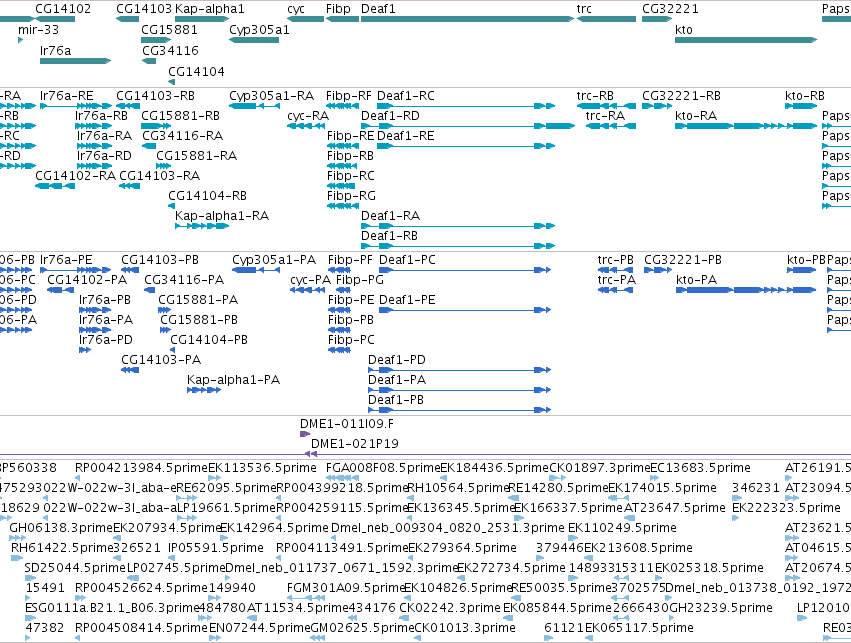Viewport: 851px width, 643px height.
Task: Click transcript label CG34116-RA
Action: click(182, 136)
